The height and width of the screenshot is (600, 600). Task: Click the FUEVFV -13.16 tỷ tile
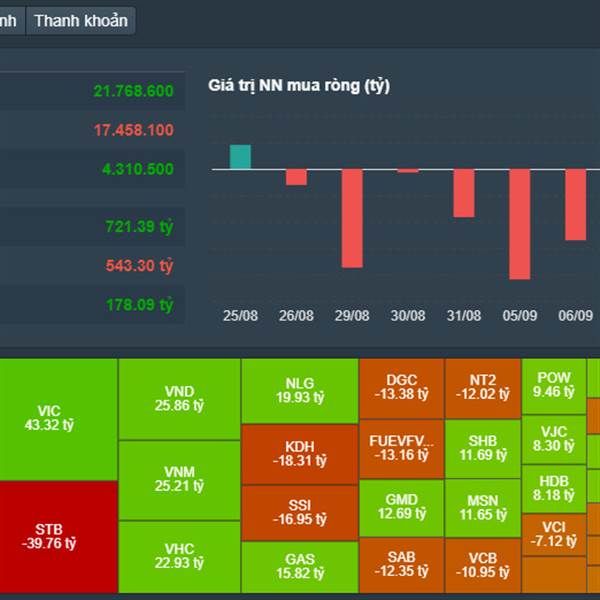401,449
